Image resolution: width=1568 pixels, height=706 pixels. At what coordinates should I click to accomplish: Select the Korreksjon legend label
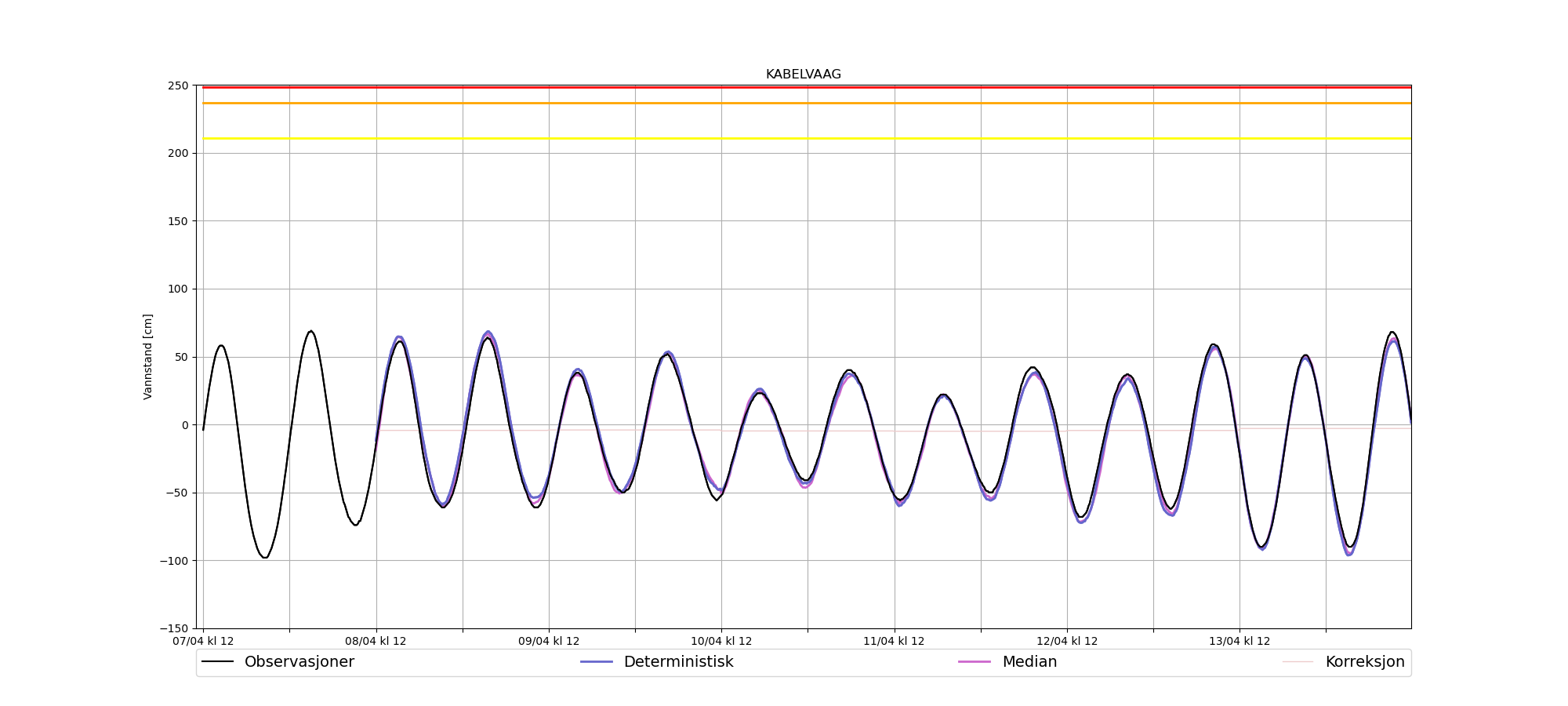(x=1364, y=662)
